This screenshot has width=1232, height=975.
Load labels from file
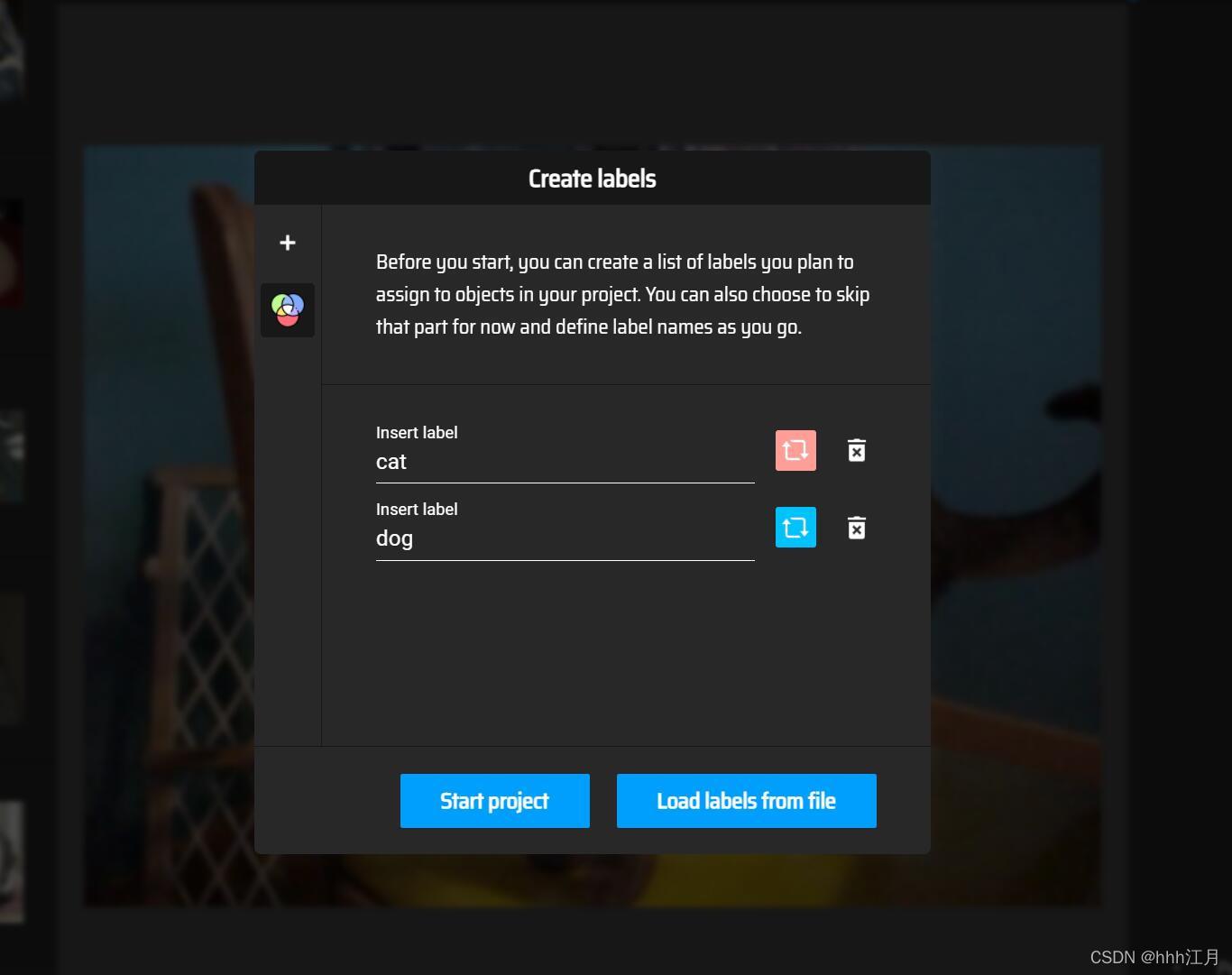[747, 801]
